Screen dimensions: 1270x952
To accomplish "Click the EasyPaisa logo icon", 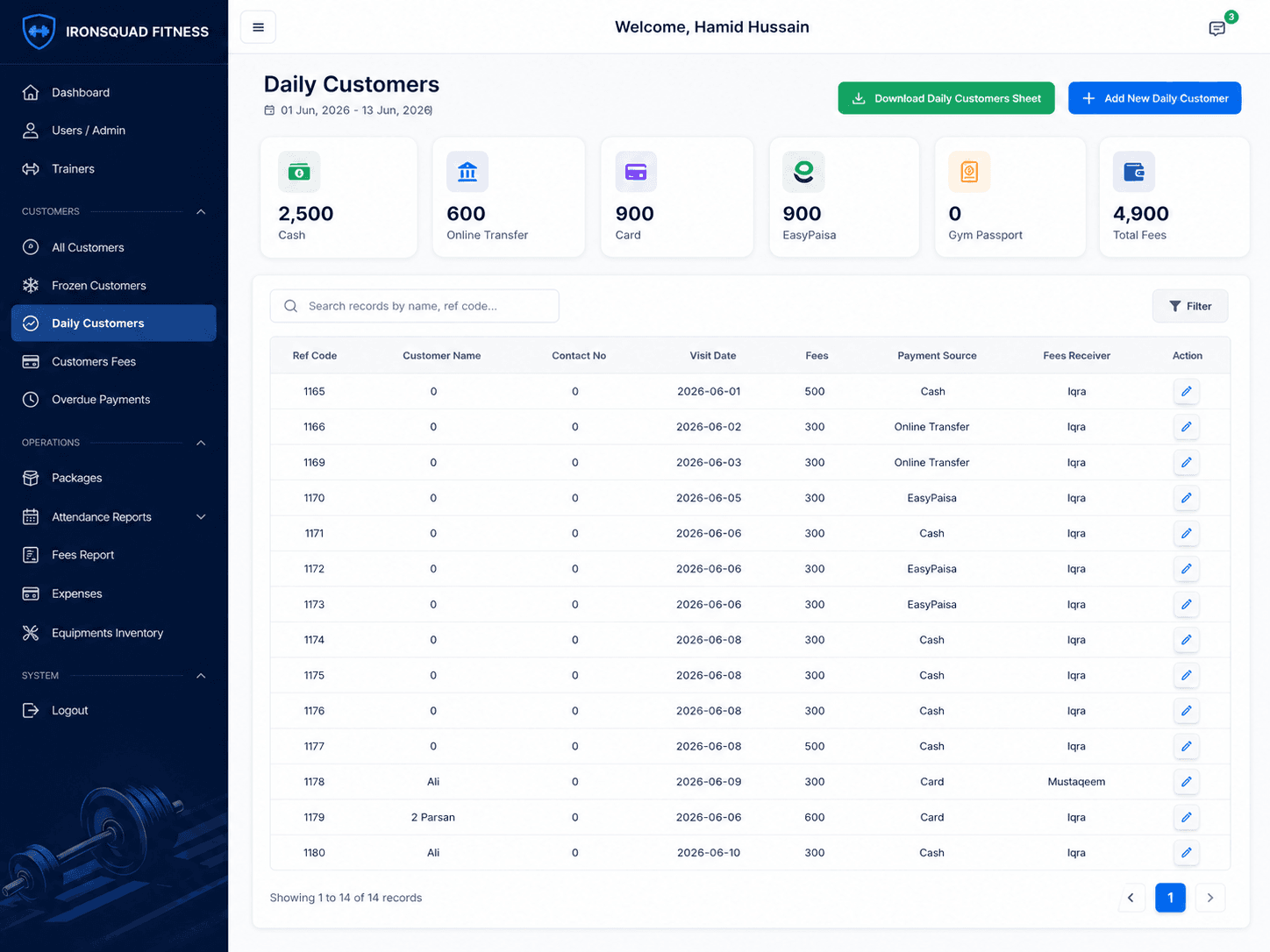I will coord(803,172).
